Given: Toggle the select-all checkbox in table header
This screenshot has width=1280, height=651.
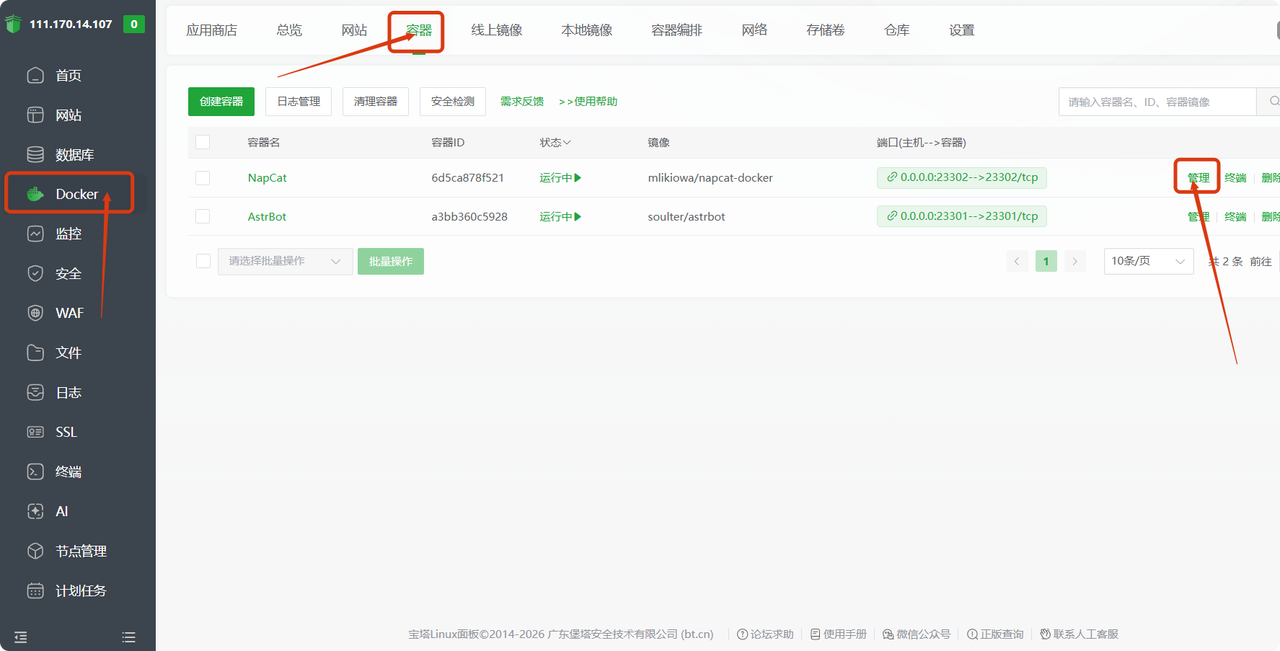Looking at the screenshot, I should click(x=203, y=142).
